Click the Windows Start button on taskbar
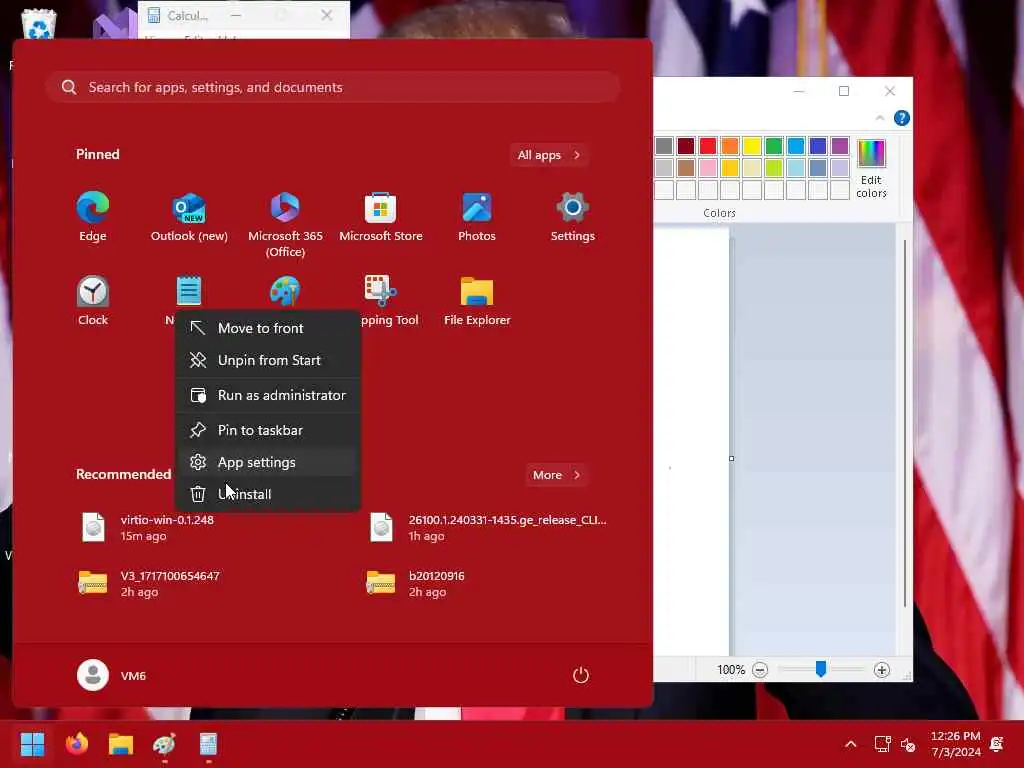 tap(33, 744)
